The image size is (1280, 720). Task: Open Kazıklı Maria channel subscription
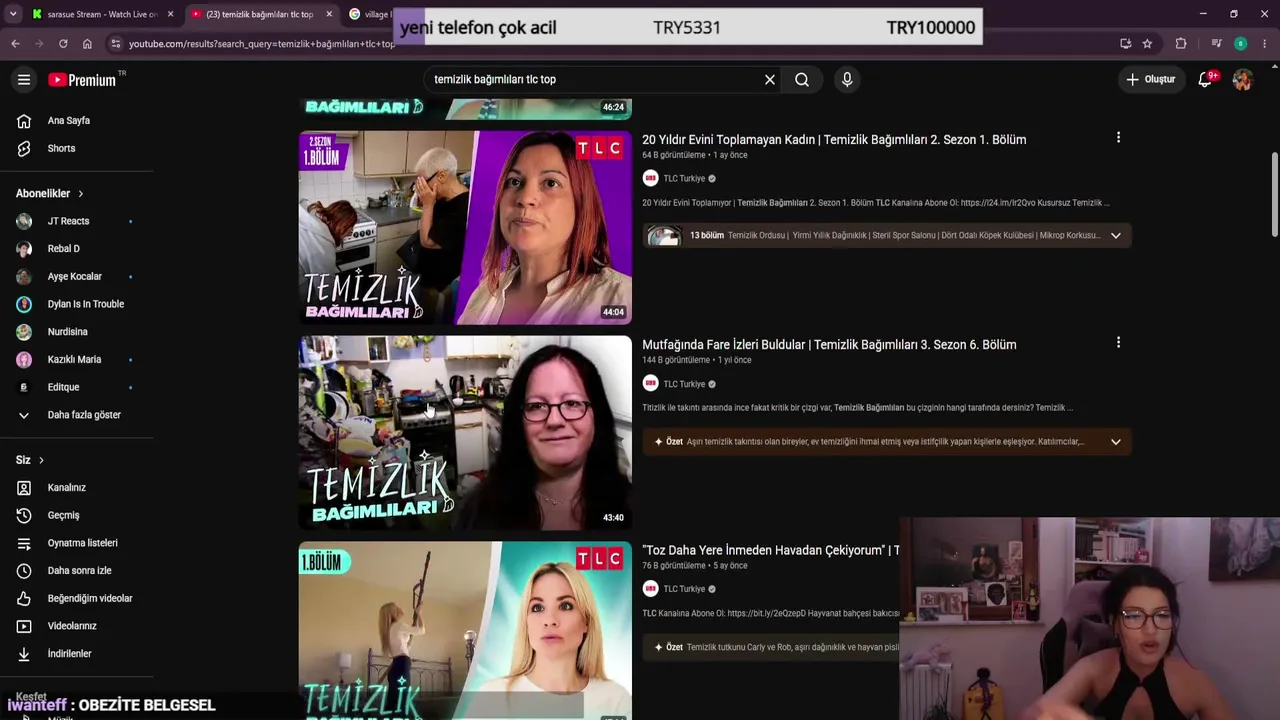[x=77, y=360]
